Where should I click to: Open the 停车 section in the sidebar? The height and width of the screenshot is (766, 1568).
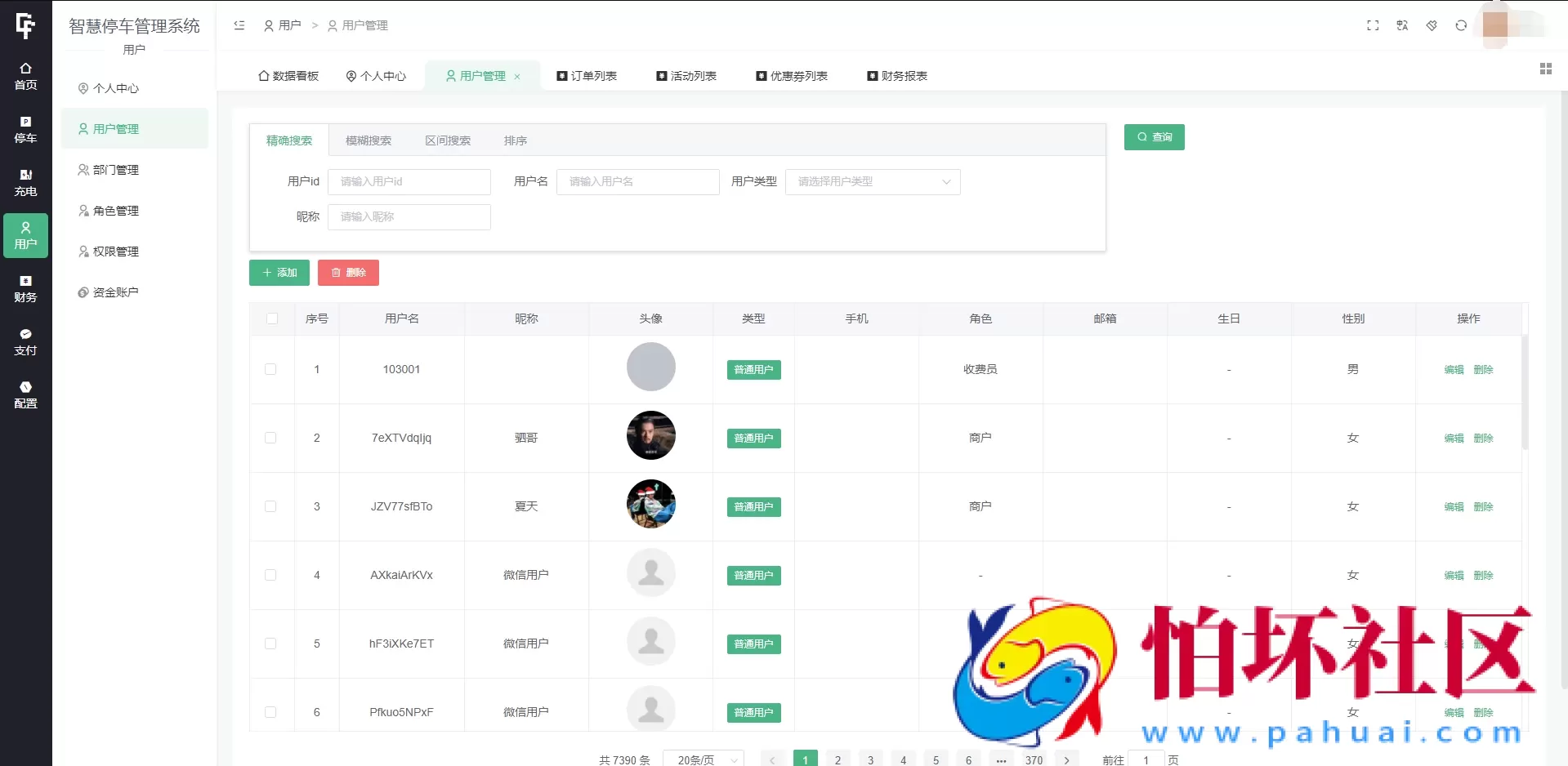point(25,129)
